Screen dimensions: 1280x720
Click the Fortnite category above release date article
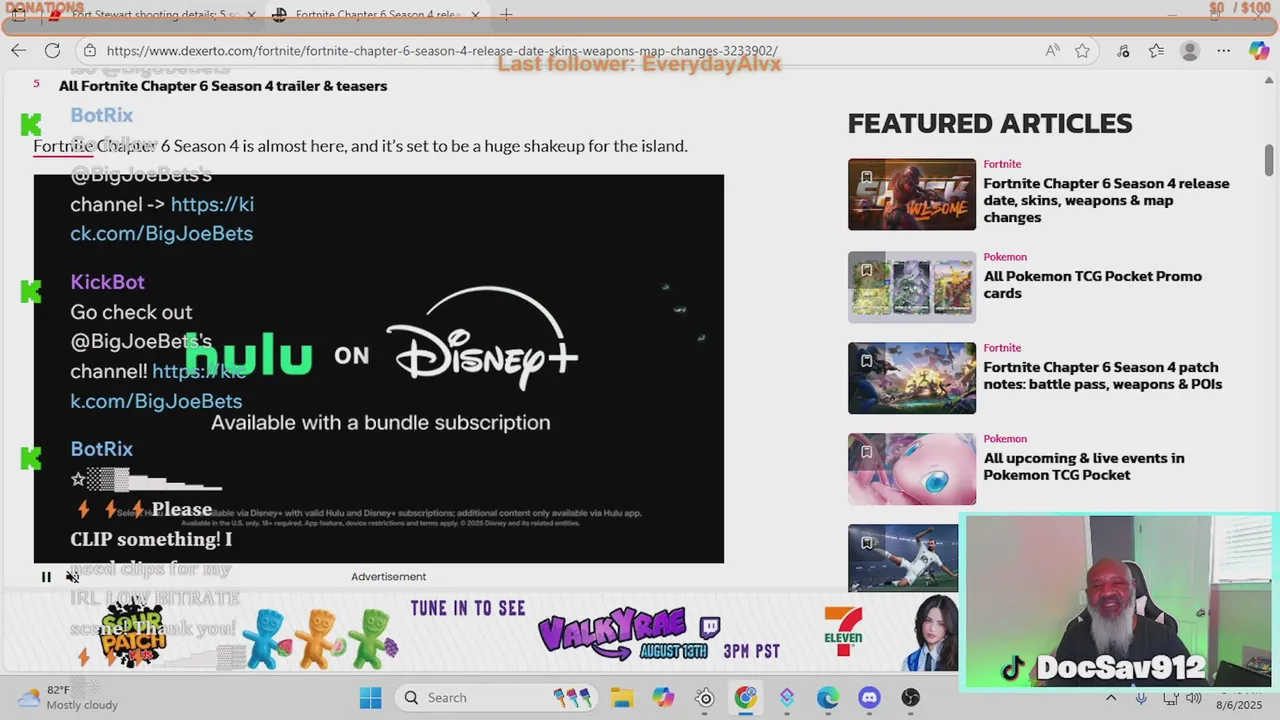1002,164
